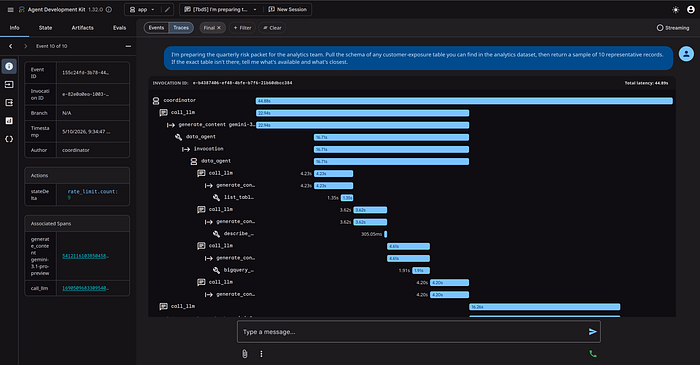Select the raw JSON braces sidebar icon

9,139
